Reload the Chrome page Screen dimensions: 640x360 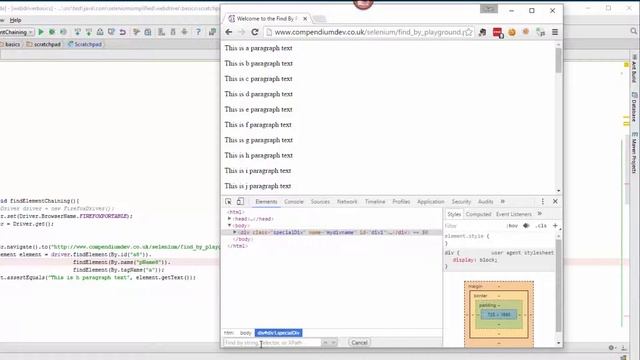click(x=255, y=32)
